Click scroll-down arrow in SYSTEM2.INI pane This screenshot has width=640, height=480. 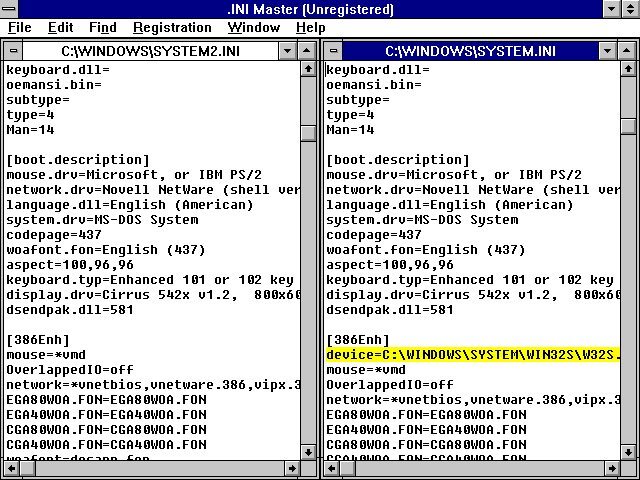pyautogui.click(x=308, y=452)
